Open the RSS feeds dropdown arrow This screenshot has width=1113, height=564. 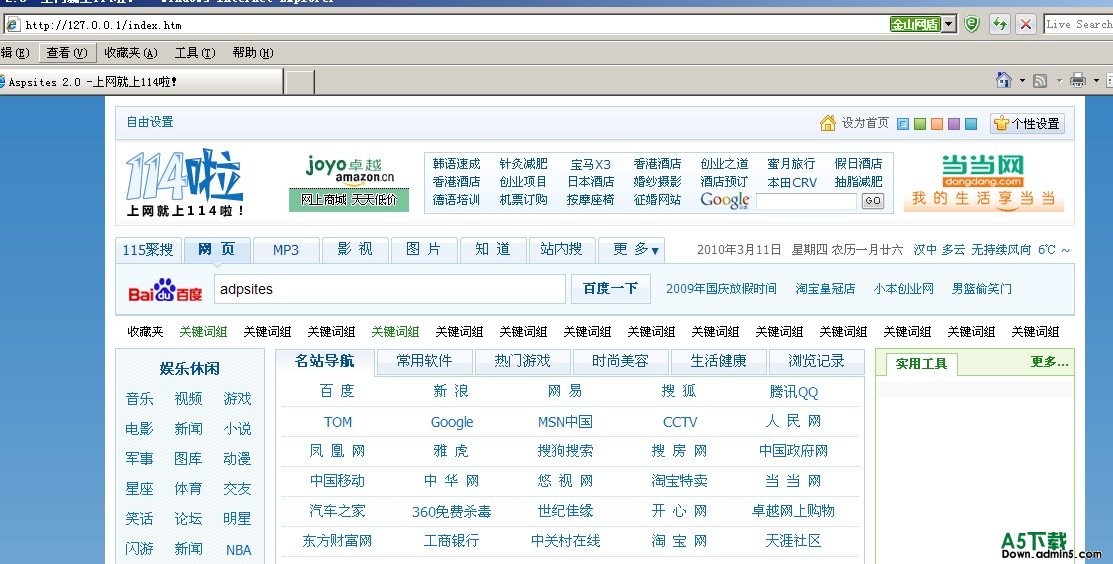1058,81
